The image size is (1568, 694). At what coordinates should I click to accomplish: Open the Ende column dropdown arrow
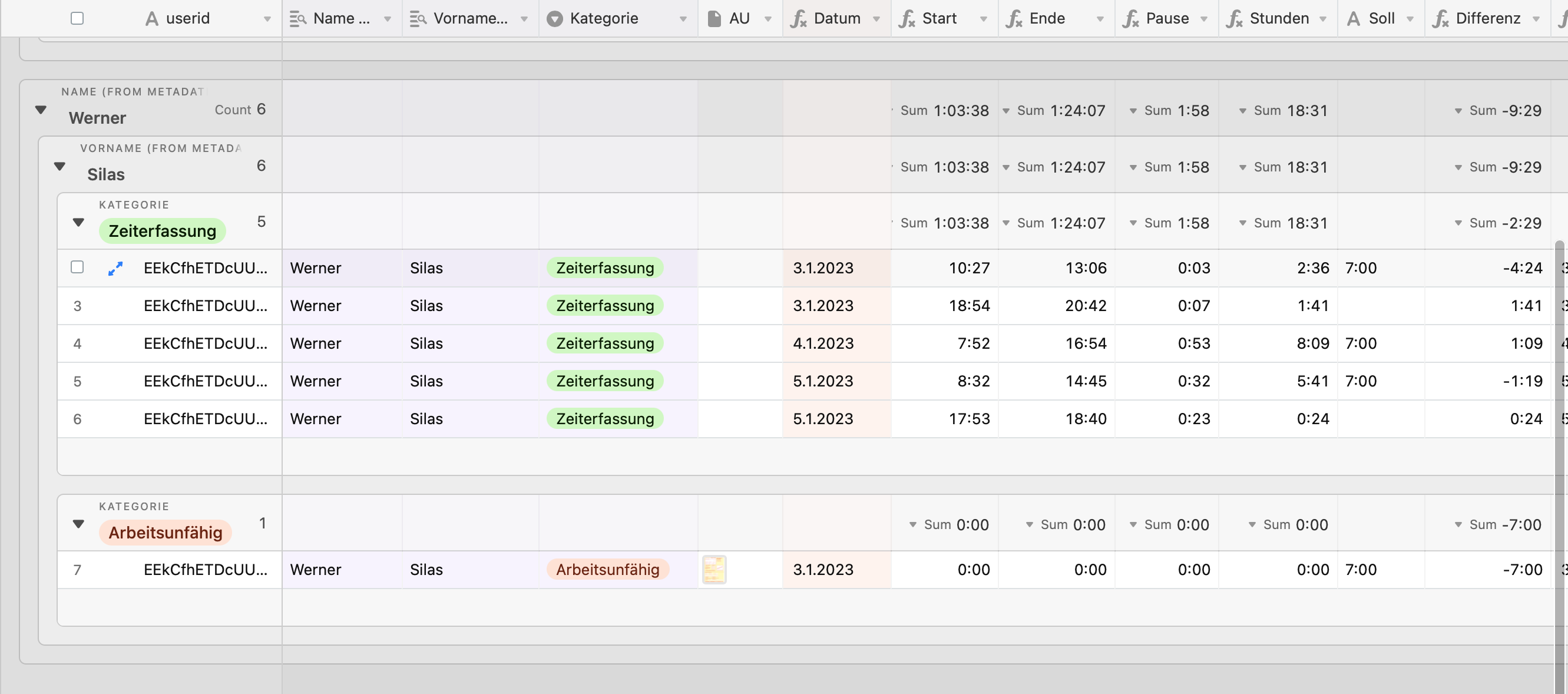[1100, 19]
